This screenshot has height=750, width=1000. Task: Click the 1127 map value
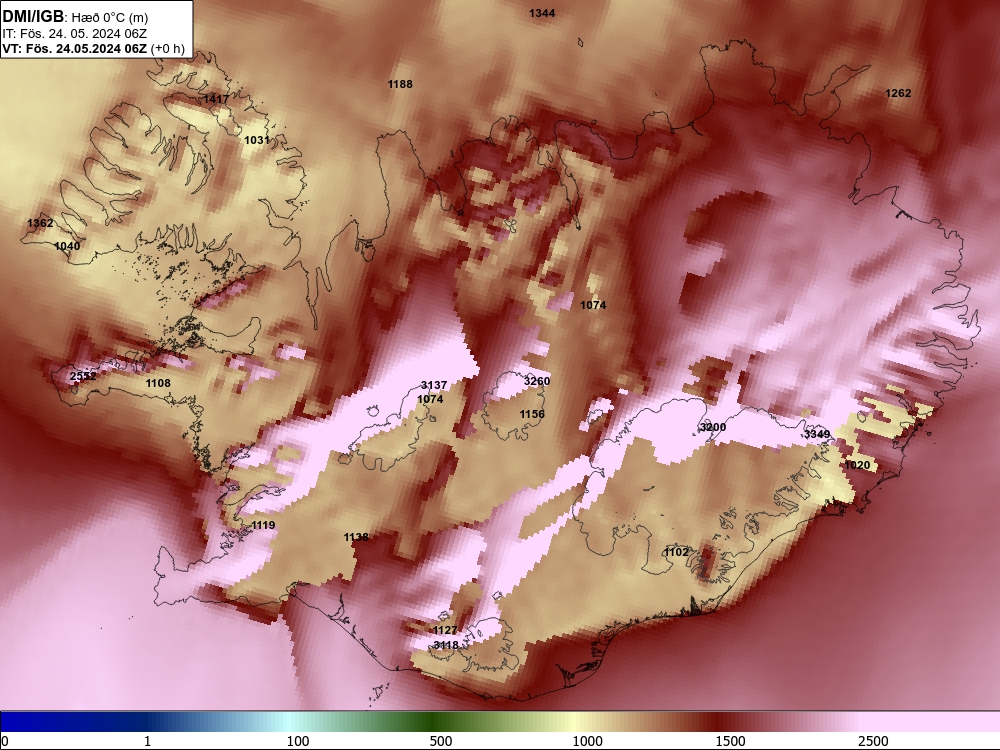pyautogui.click(x=445, y=630)
